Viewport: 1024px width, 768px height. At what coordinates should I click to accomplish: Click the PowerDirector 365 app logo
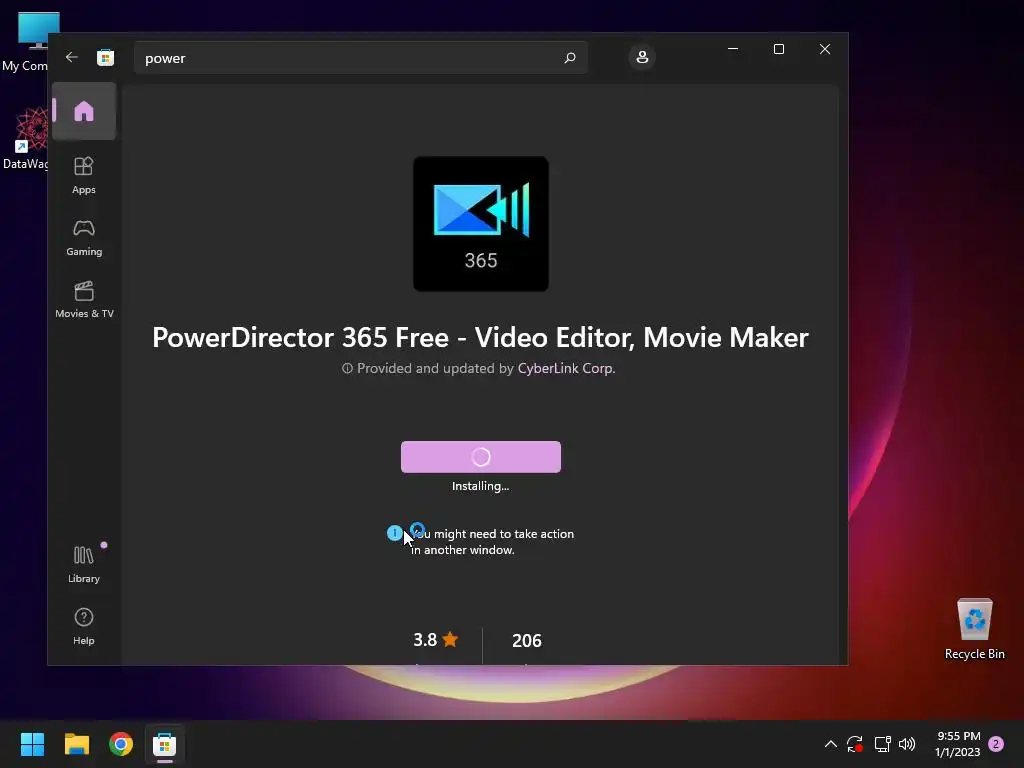pyautogui.click(x=481, y=223)
